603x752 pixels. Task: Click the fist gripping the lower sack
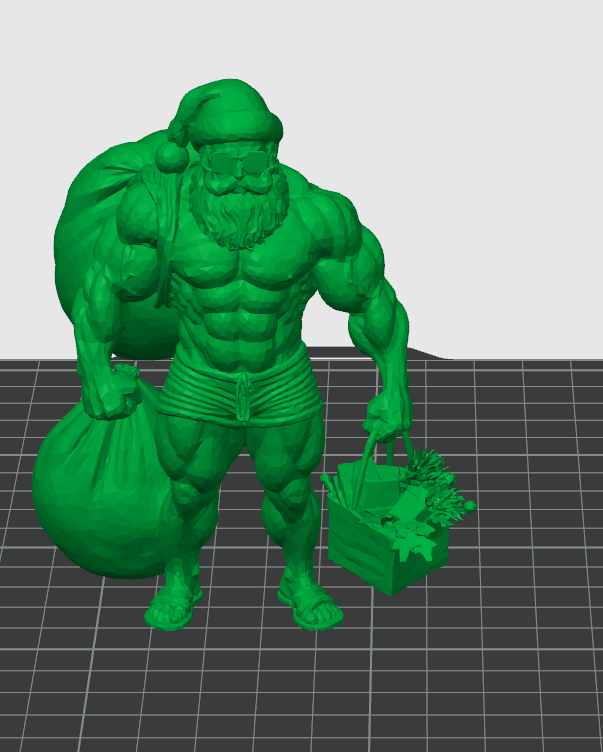(x=112, y=392)
